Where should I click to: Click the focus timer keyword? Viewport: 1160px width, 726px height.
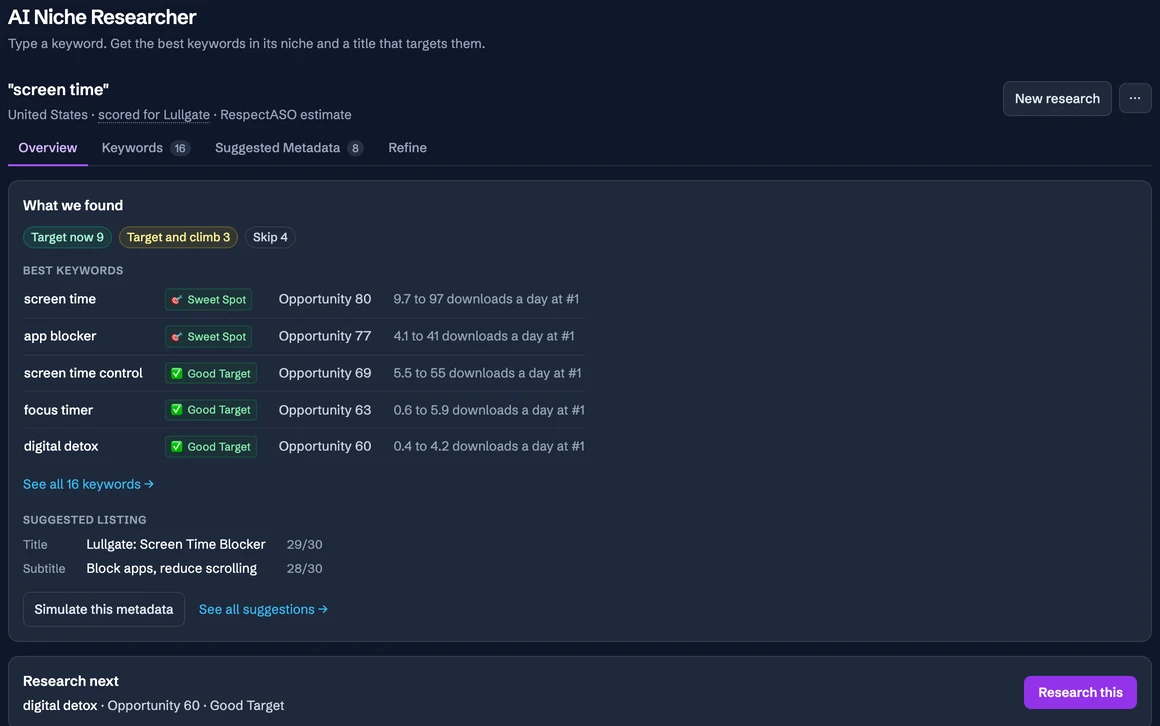point(58,410)
